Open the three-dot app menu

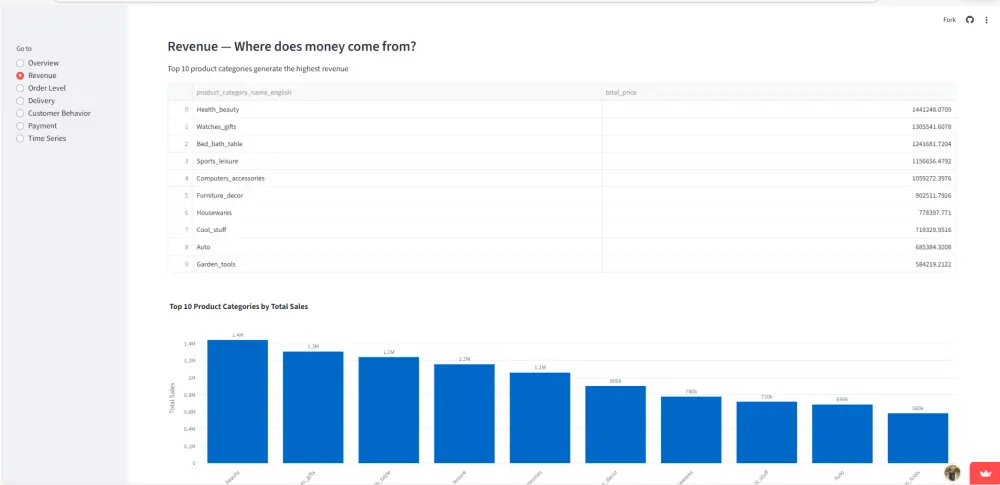pyautogui.click(x=987, y=20)
